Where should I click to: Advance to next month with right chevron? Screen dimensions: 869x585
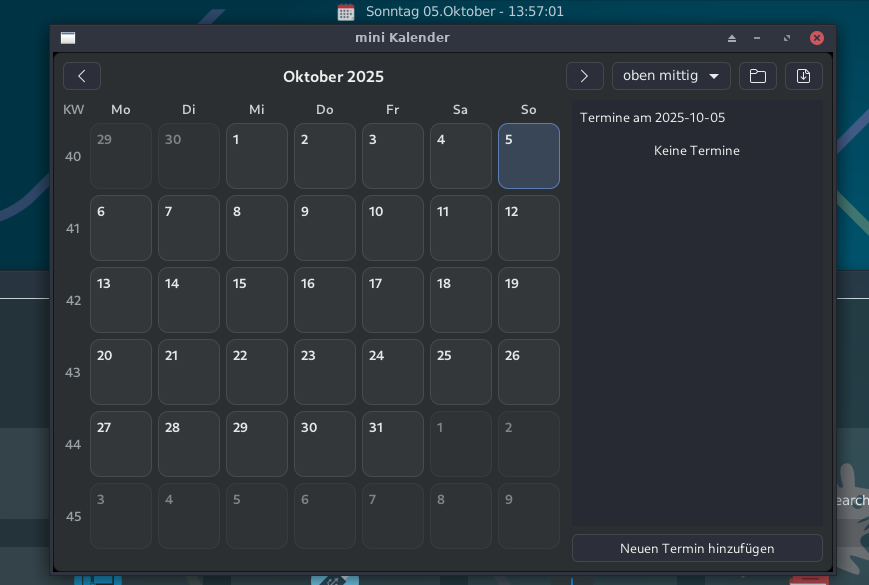tap(584, 76)
